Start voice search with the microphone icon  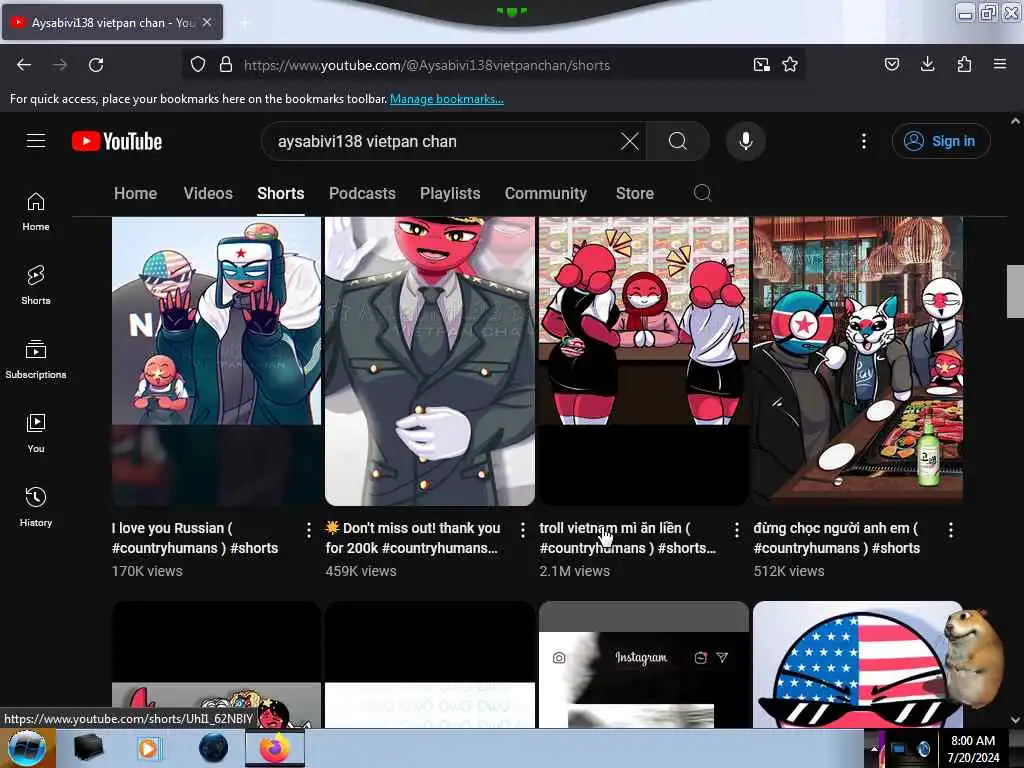tap(746, 141)
